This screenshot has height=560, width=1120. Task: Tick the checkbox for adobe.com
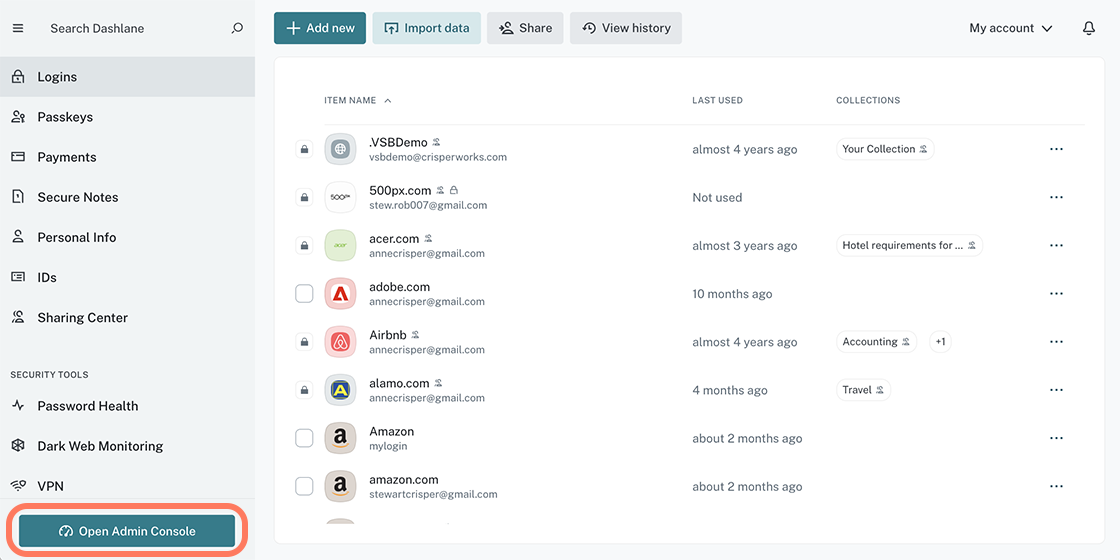(304, 294)
